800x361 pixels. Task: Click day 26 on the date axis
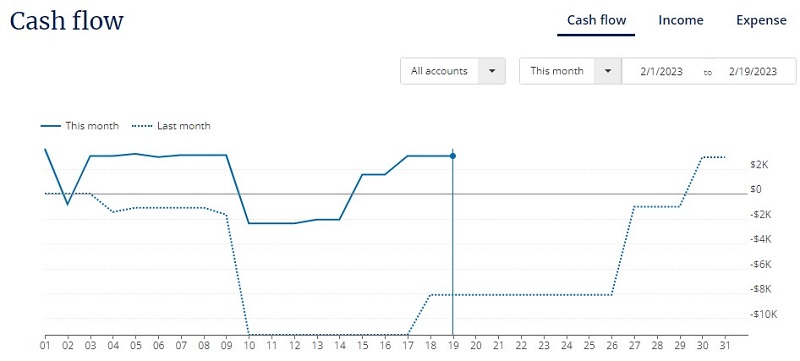click(x=612, y=346)
